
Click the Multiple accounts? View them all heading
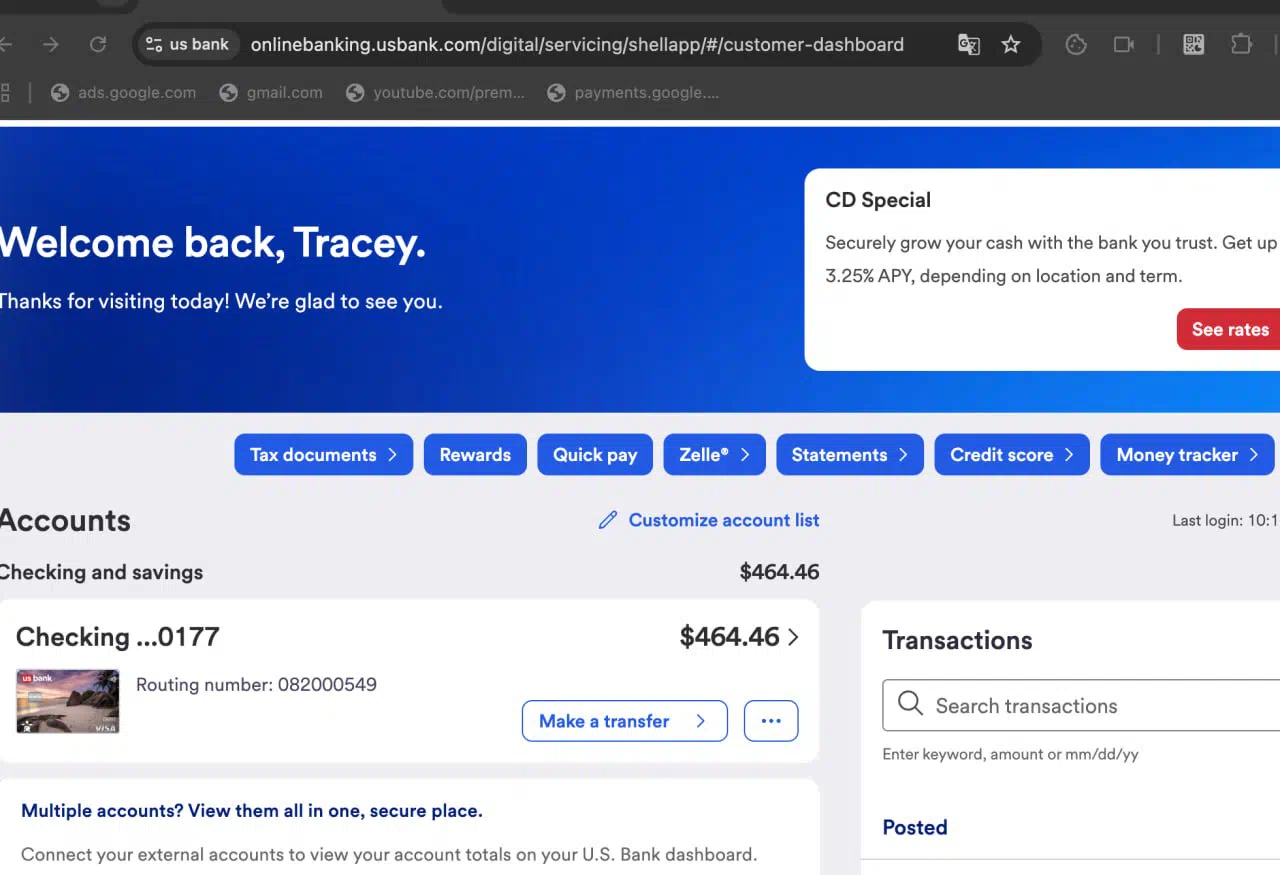[252, 811]
